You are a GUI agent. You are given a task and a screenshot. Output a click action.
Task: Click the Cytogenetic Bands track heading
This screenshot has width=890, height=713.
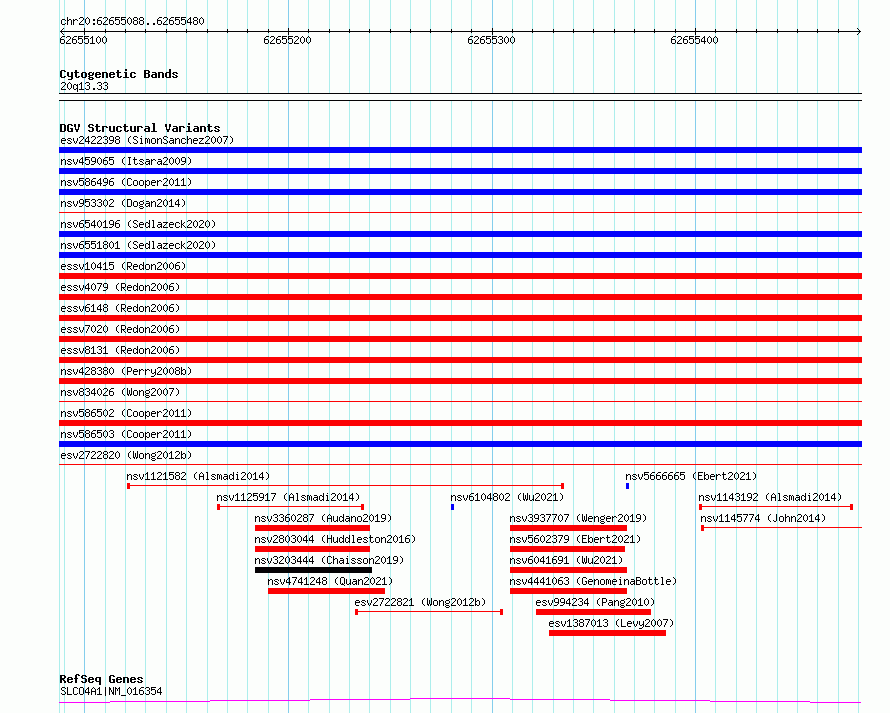tap(119, 74)
